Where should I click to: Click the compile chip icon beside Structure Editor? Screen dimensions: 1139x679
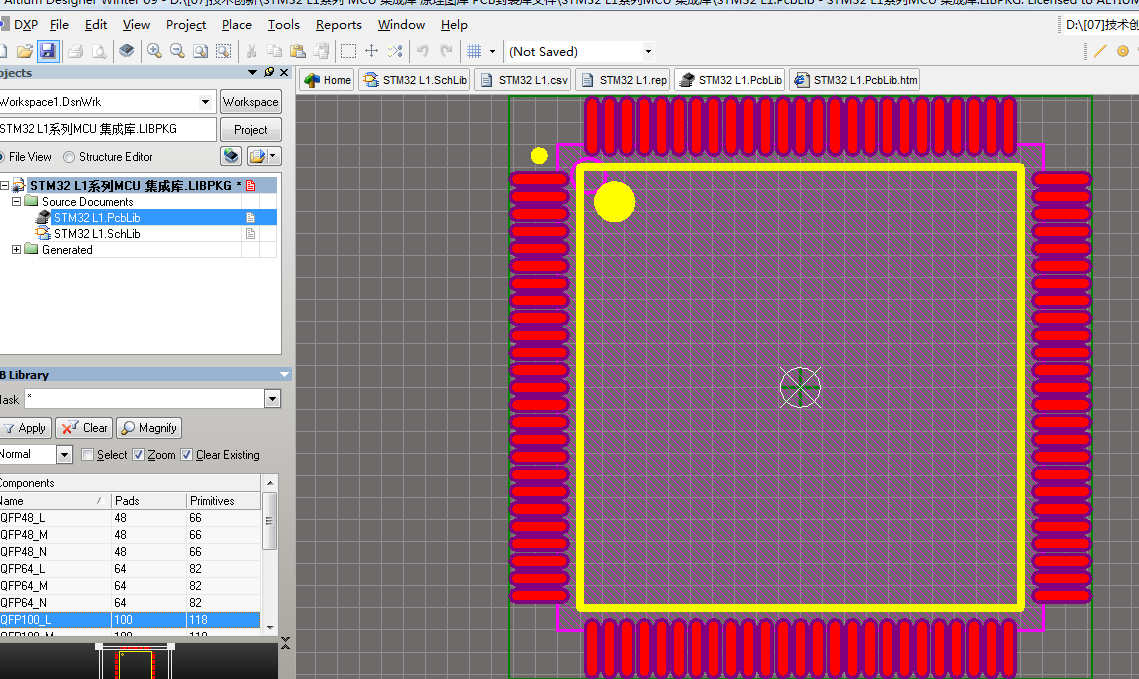(231, 156)
